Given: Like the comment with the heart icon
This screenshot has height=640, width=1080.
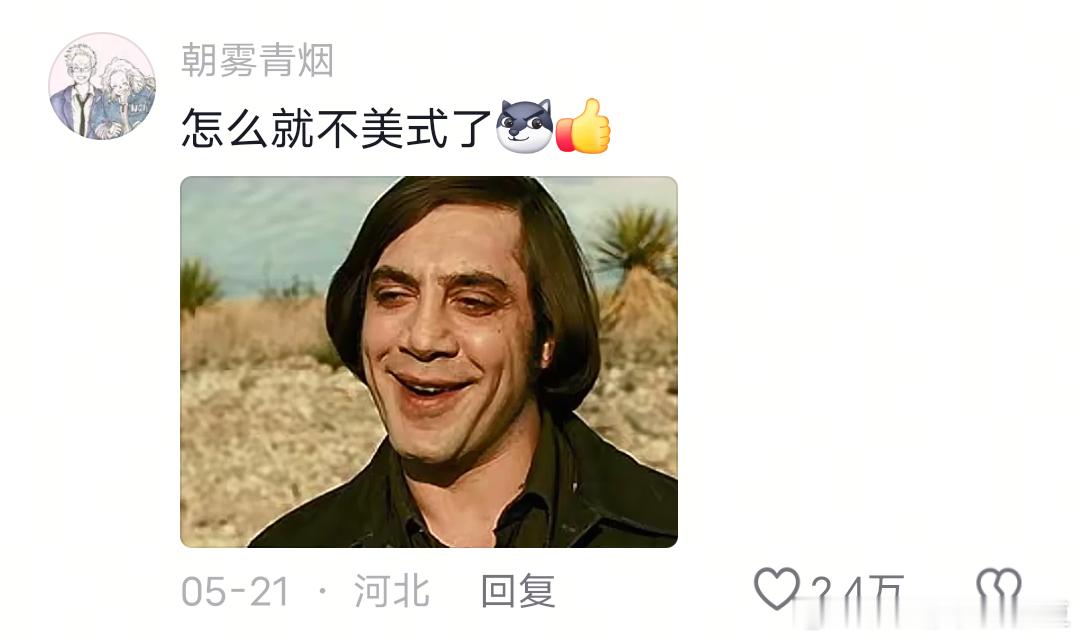Looking at the screenshot, I should (x=777, y=589).
